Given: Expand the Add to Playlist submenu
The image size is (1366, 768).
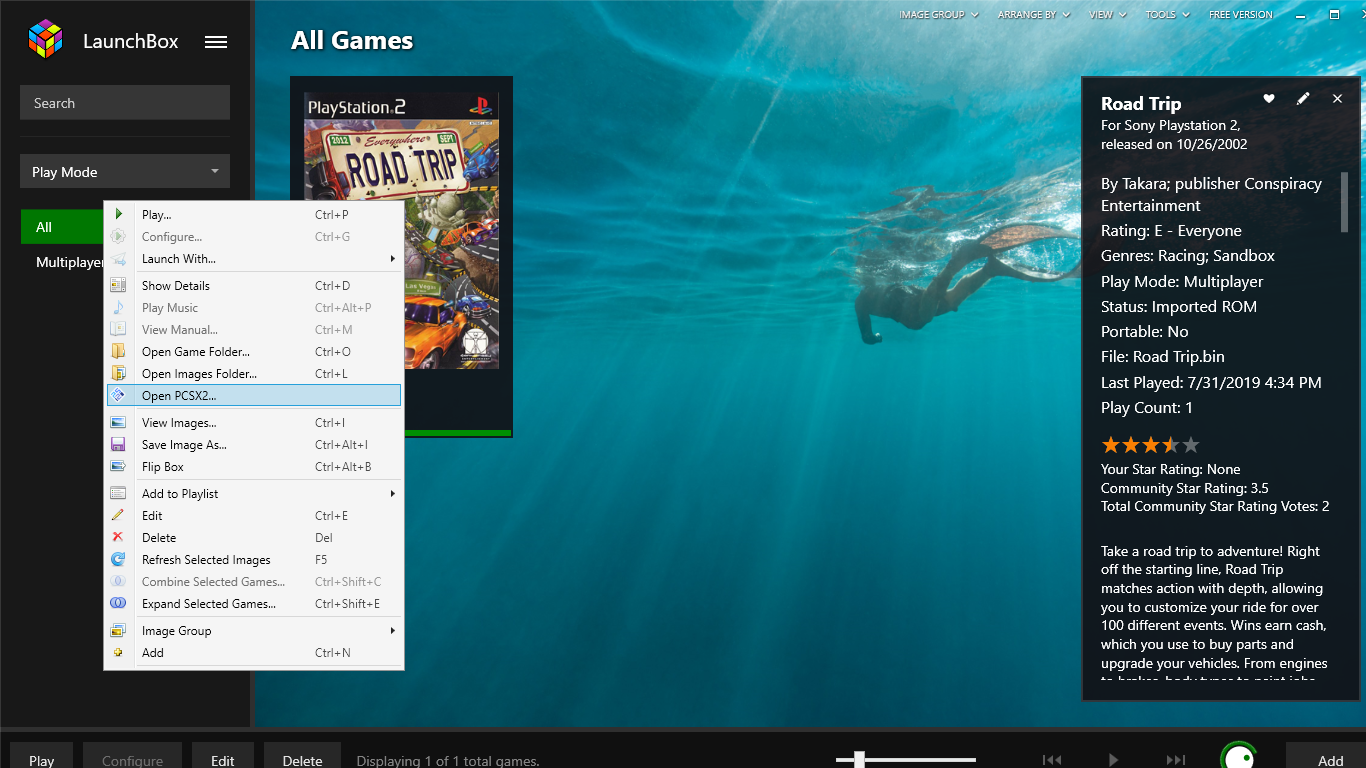Looking at the screenshot, I should click(393, 494).
